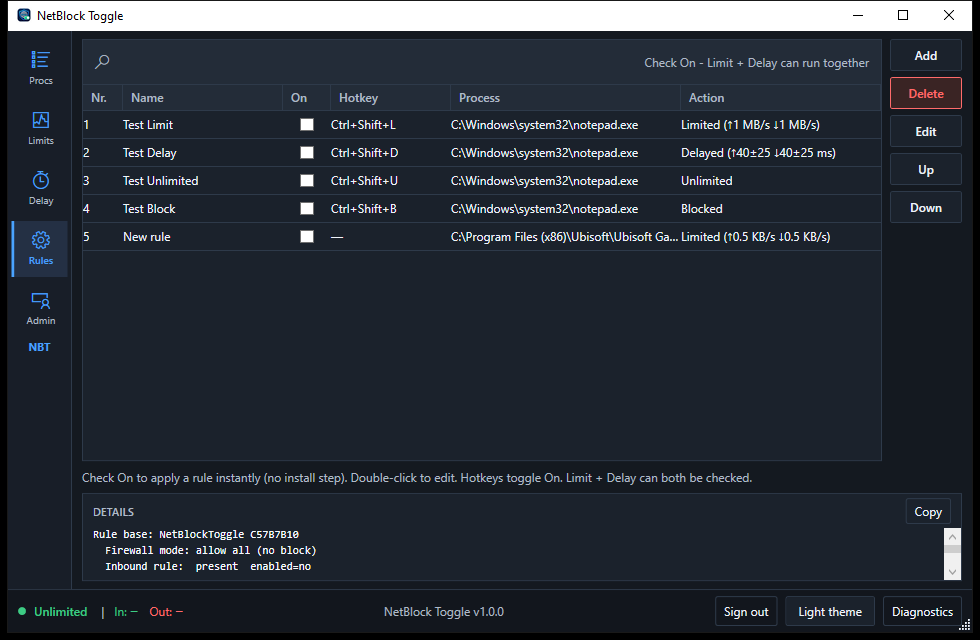The height and width of the screenshot is (640, 980).
Task: Click the Sign out button
Action: pos(746,612)
